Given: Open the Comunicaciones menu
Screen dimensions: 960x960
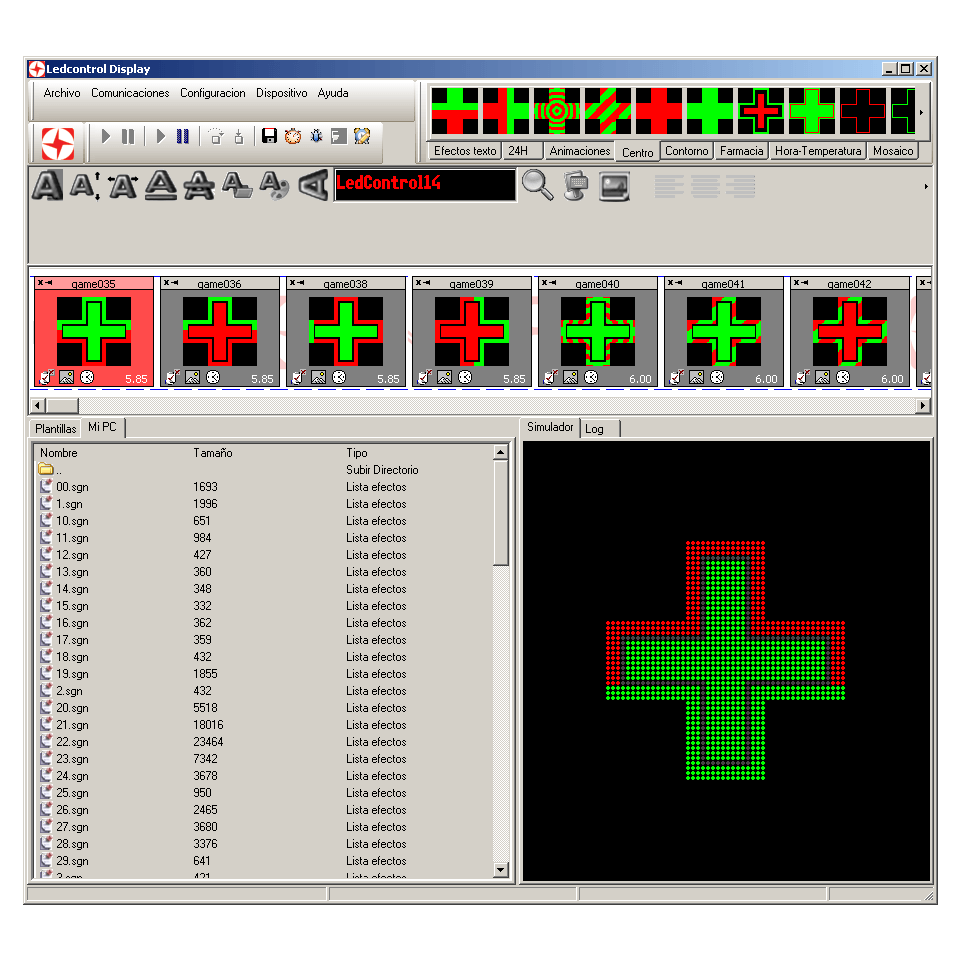Looking at the screenshot, I should coord(130,93).
